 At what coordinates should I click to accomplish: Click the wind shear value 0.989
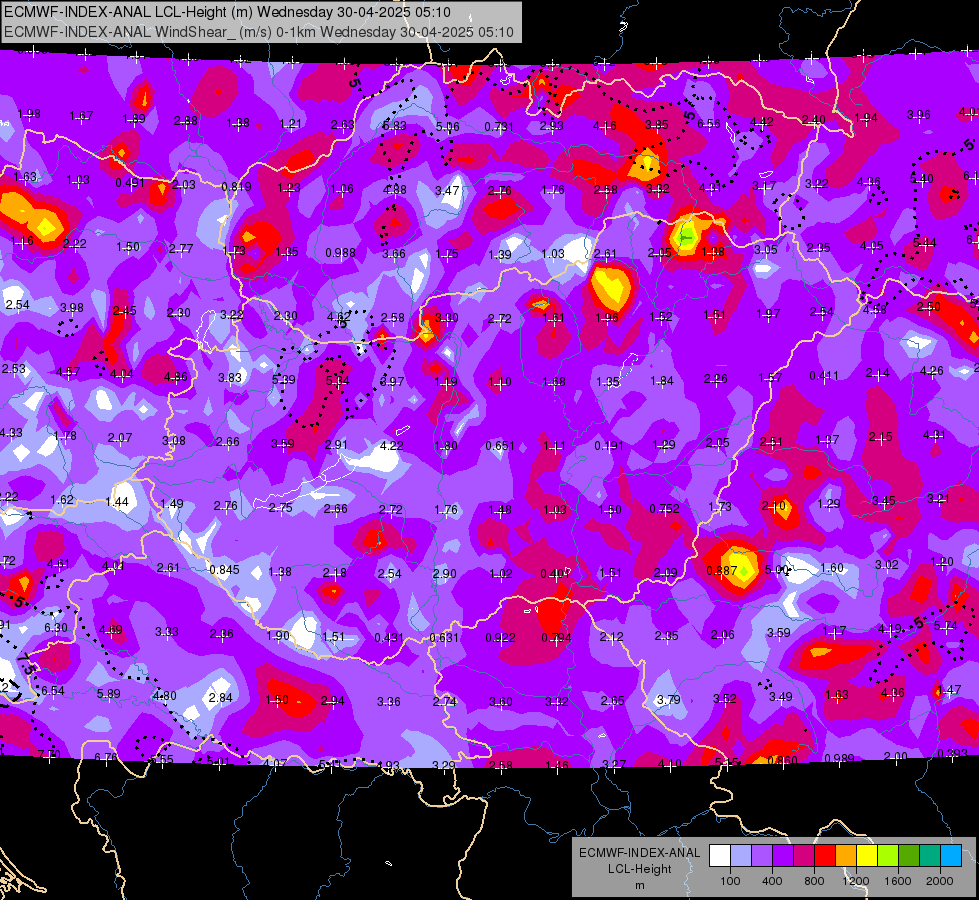[x=839, y=758]
